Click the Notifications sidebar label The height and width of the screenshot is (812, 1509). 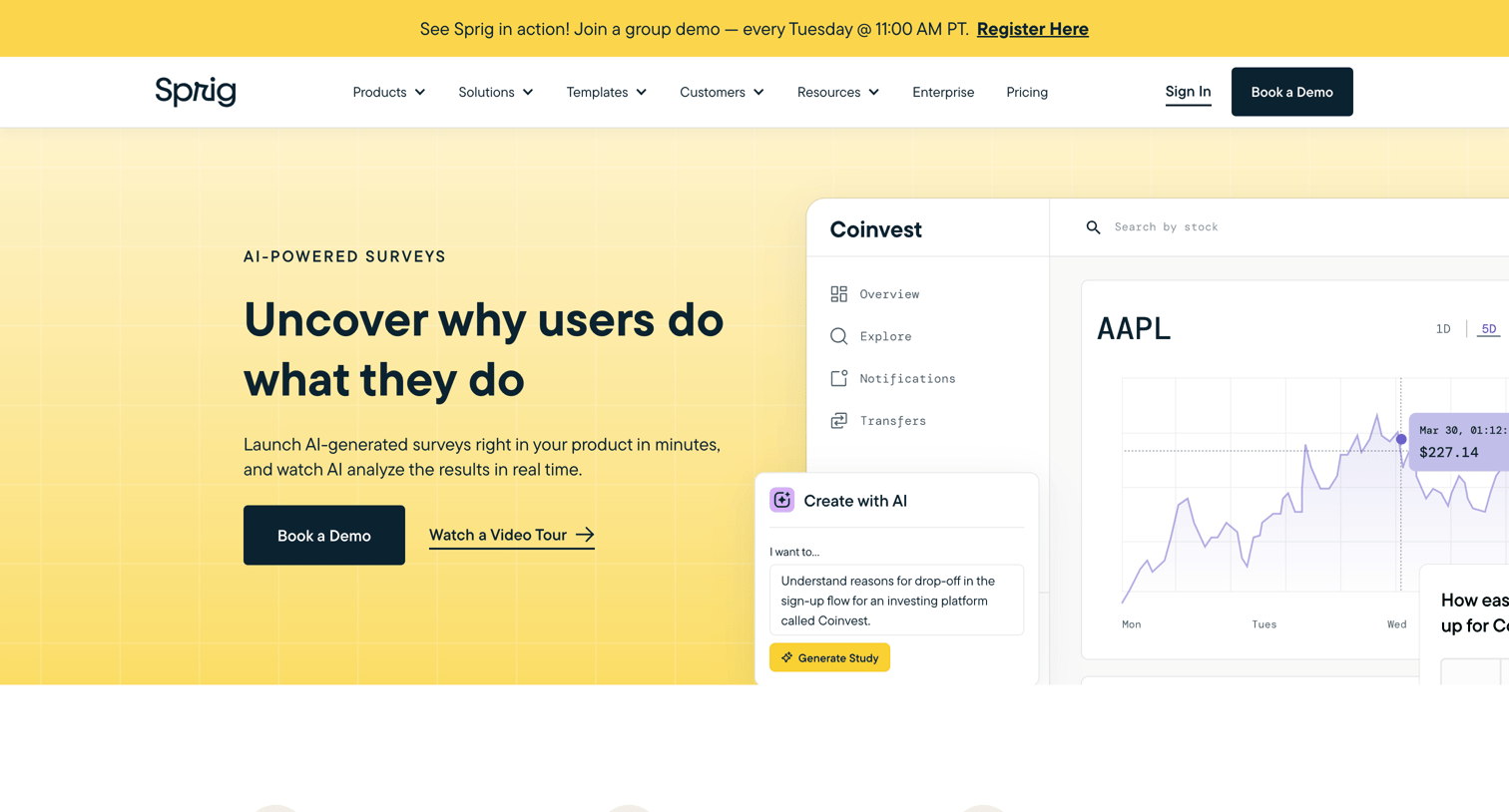click(x=907, y=378)
